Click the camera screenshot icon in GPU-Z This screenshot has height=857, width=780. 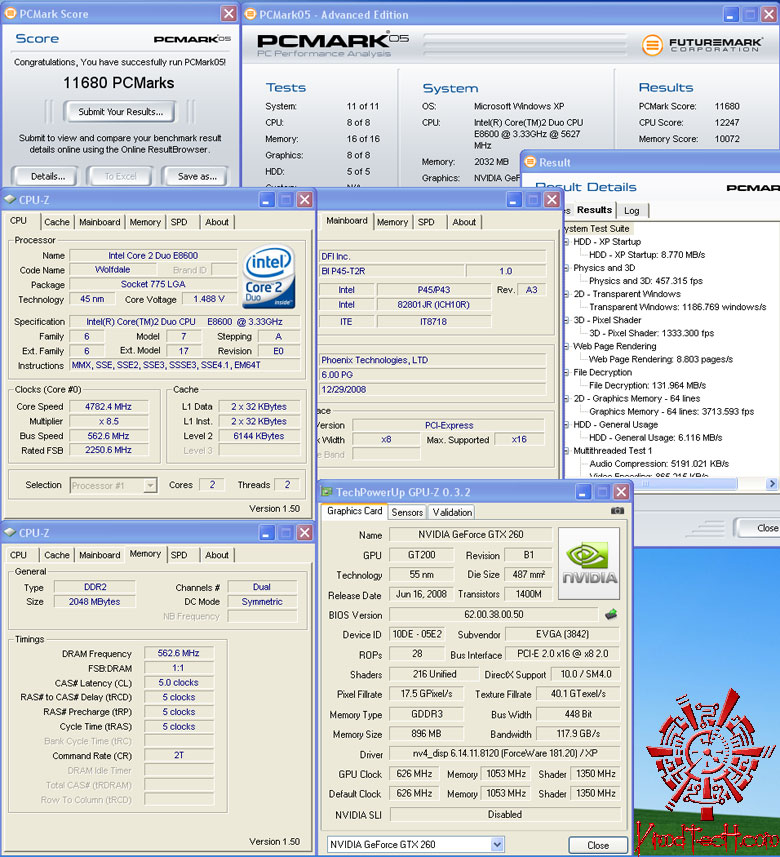617,510
